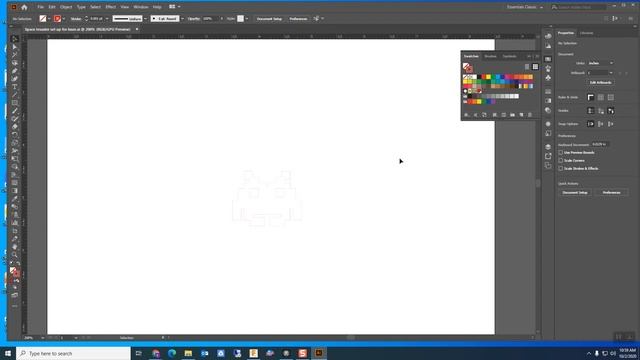Toggle Scale Strokes & Effects checkbox
The height and width of the screenshot is (360, 640).
pyautogui.click(x=561, y=168)
